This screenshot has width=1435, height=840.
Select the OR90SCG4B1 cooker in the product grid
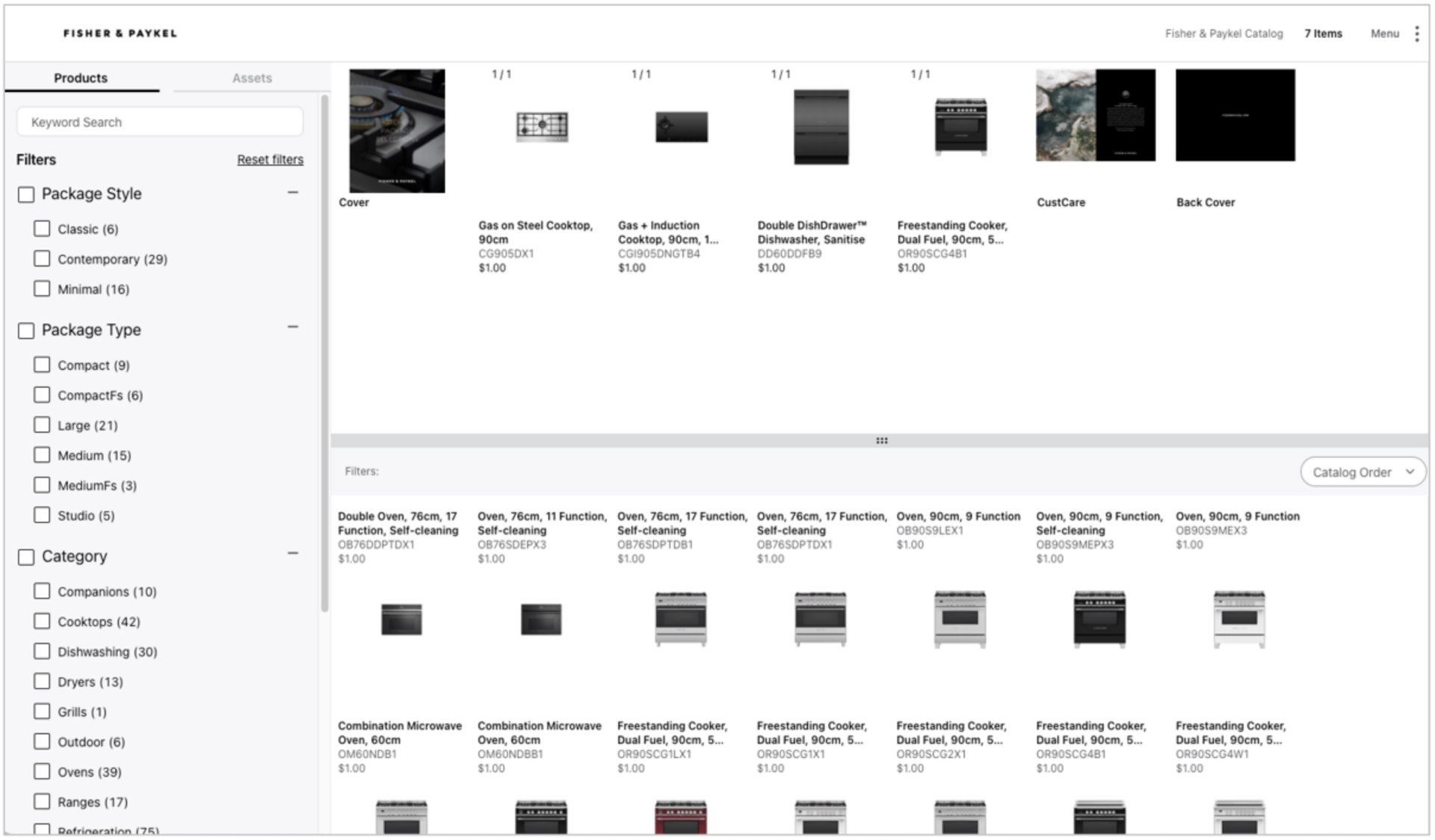[1099, 619]
